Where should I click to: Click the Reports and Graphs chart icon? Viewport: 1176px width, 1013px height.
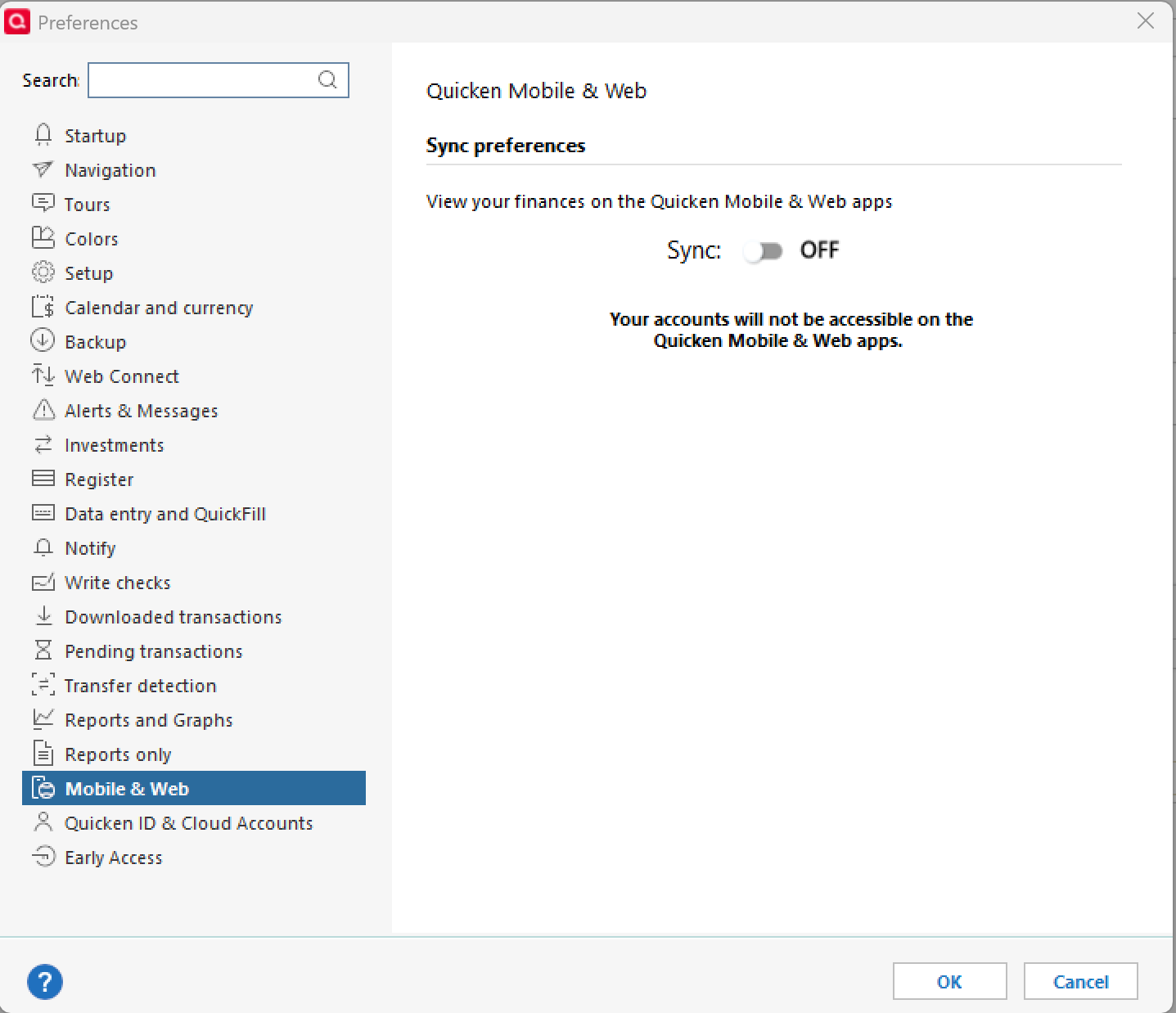[43, 718]
